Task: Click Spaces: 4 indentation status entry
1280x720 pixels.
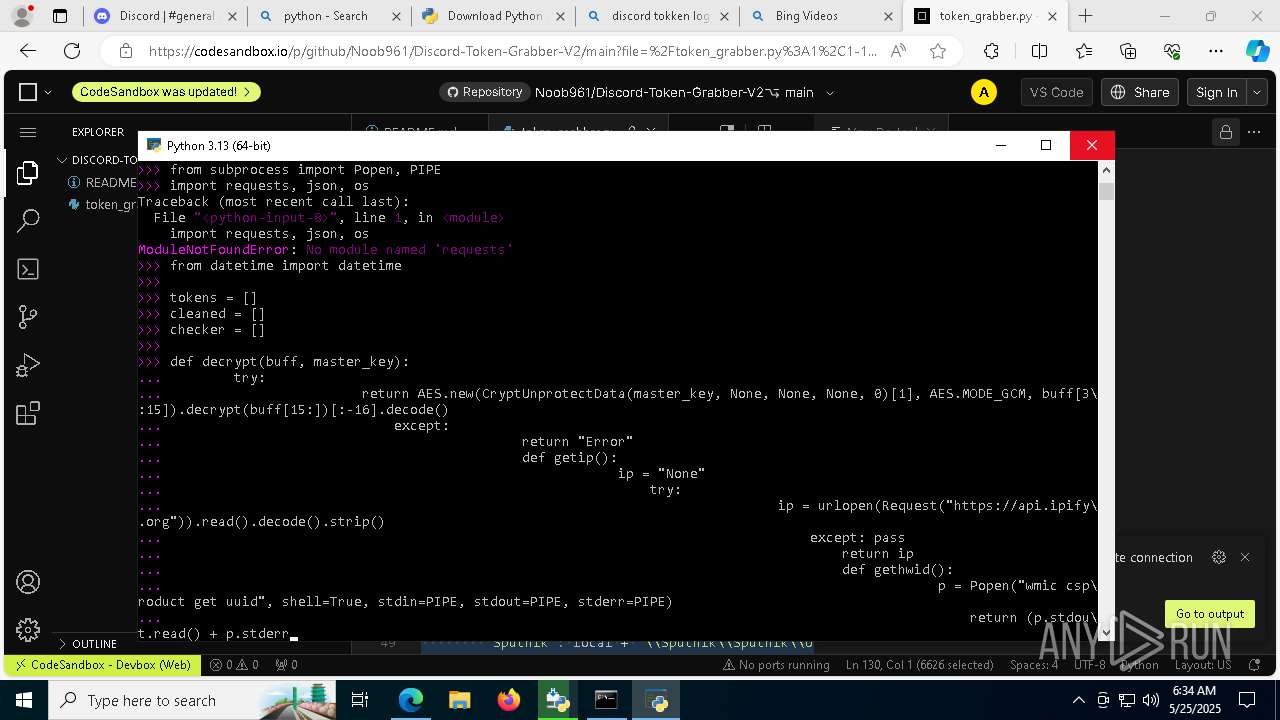Action: [1033, 664]
